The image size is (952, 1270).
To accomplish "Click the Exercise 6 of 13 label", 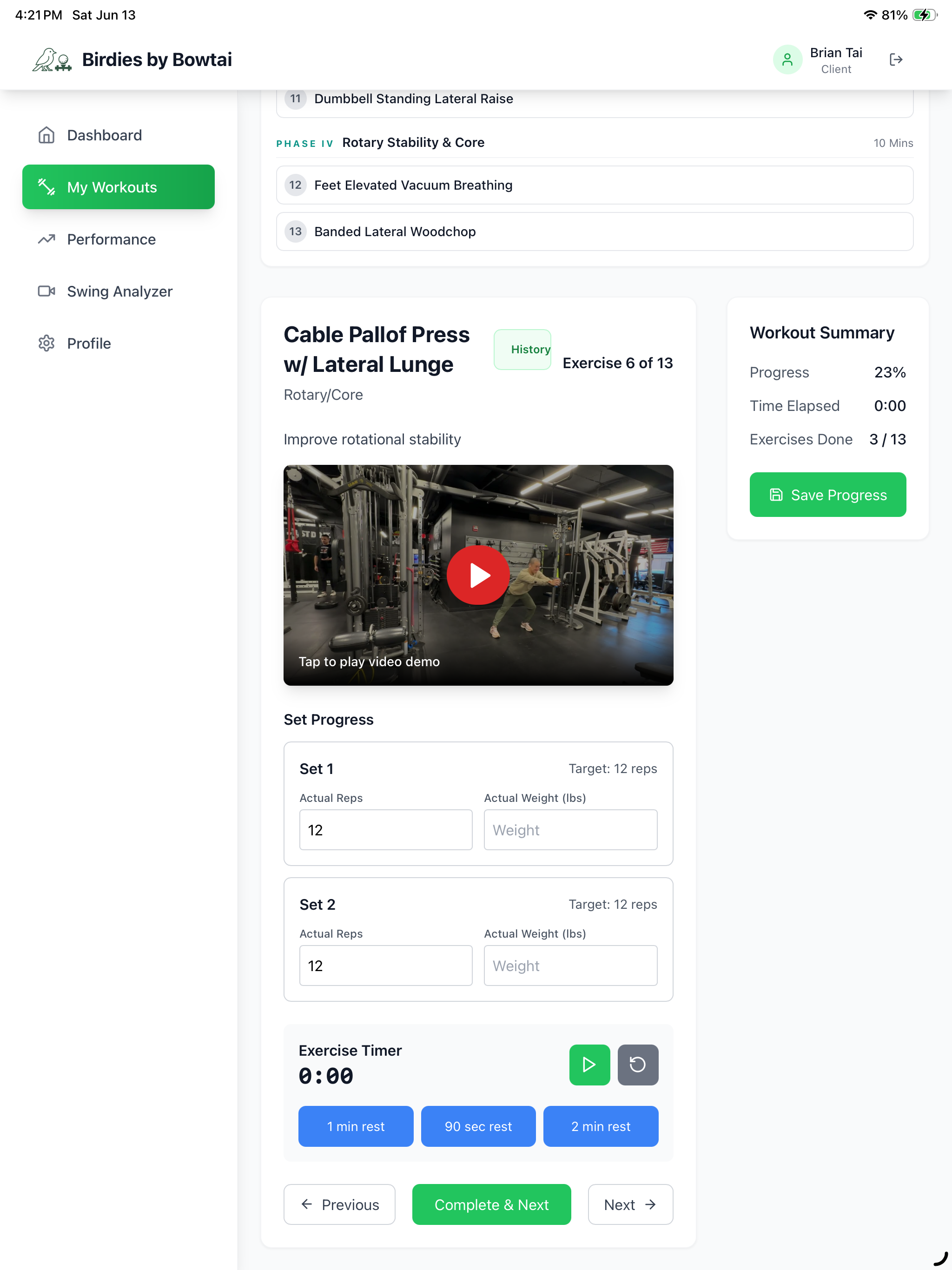I will click(x=617, y=363).
